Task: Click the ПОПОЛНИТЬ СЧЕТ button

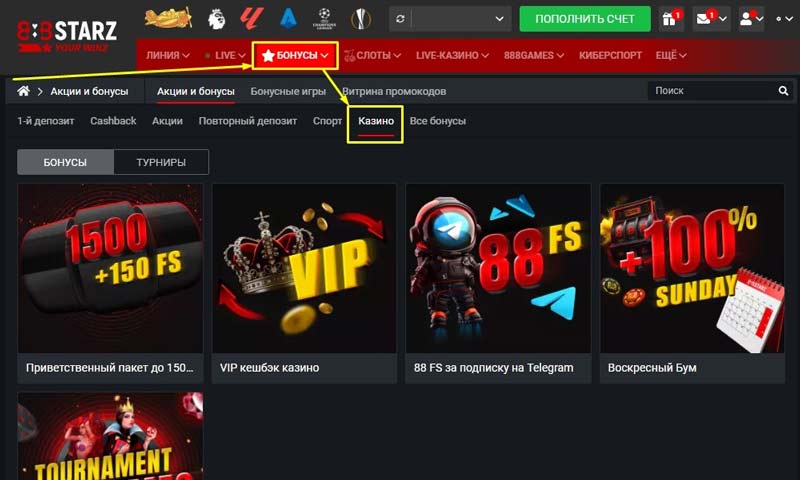Action: click(x=585, y=19)
